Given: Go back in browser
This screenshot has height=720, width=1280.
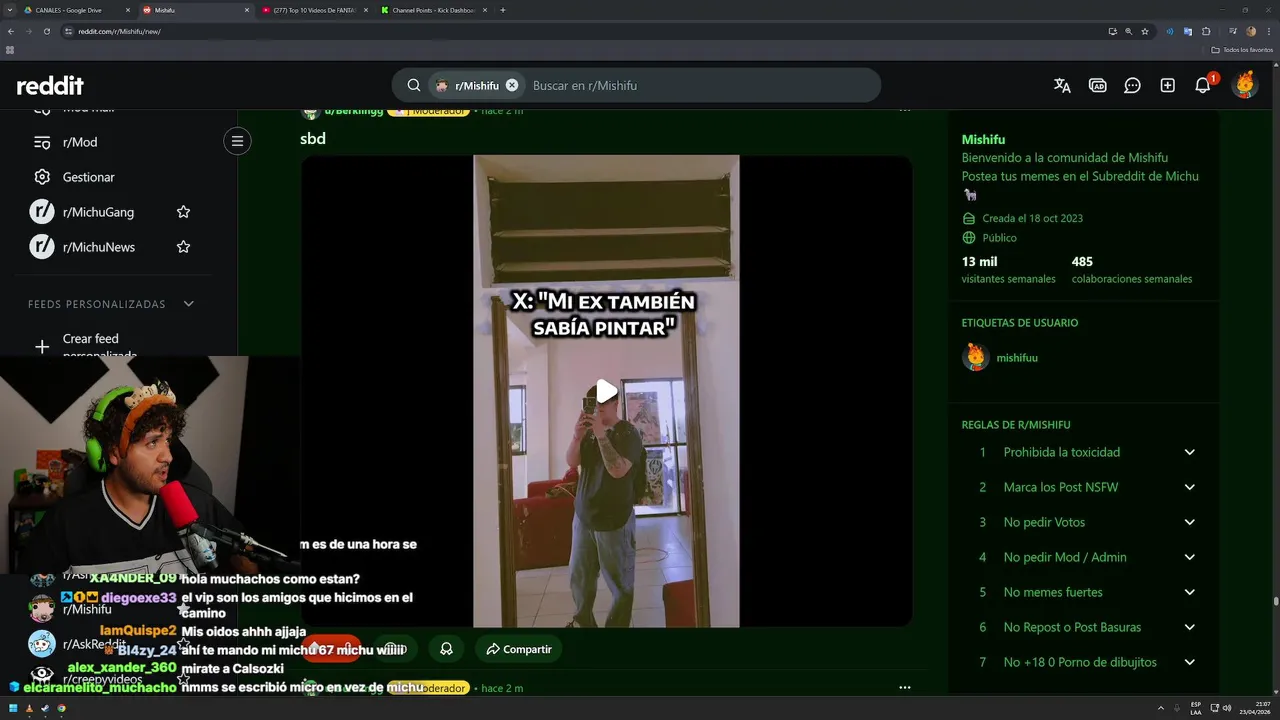Looking at the screenshot, I should tap(11, 31).
